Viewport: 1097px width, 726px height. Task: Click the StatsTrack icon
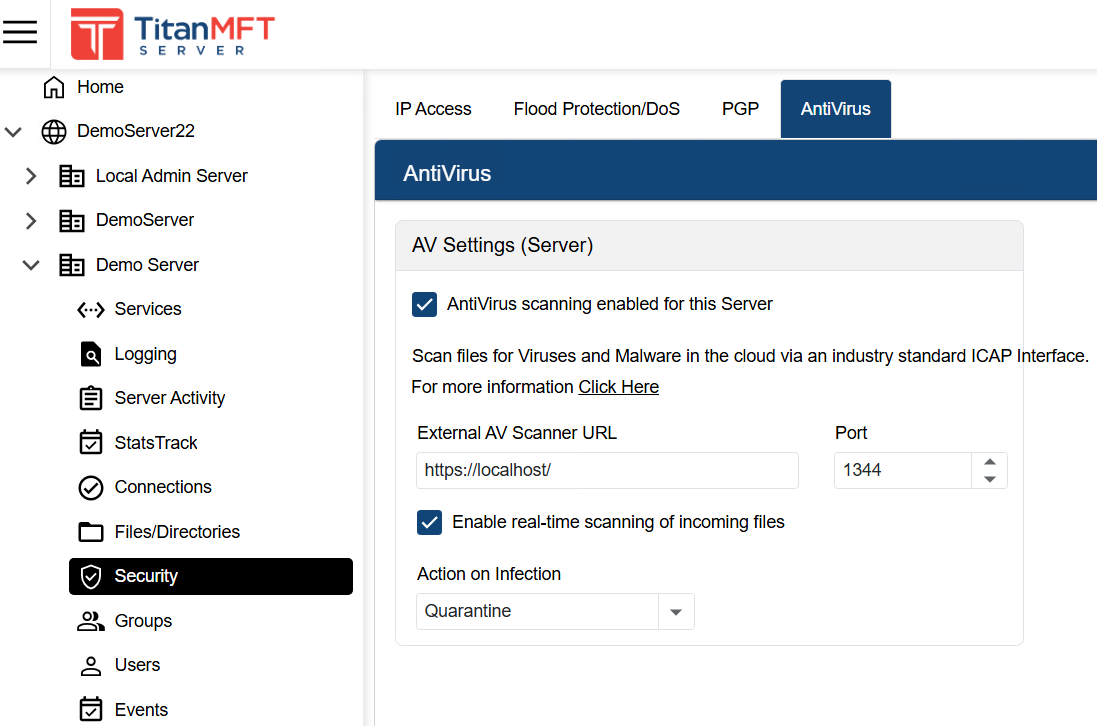[x=90, y=442]
